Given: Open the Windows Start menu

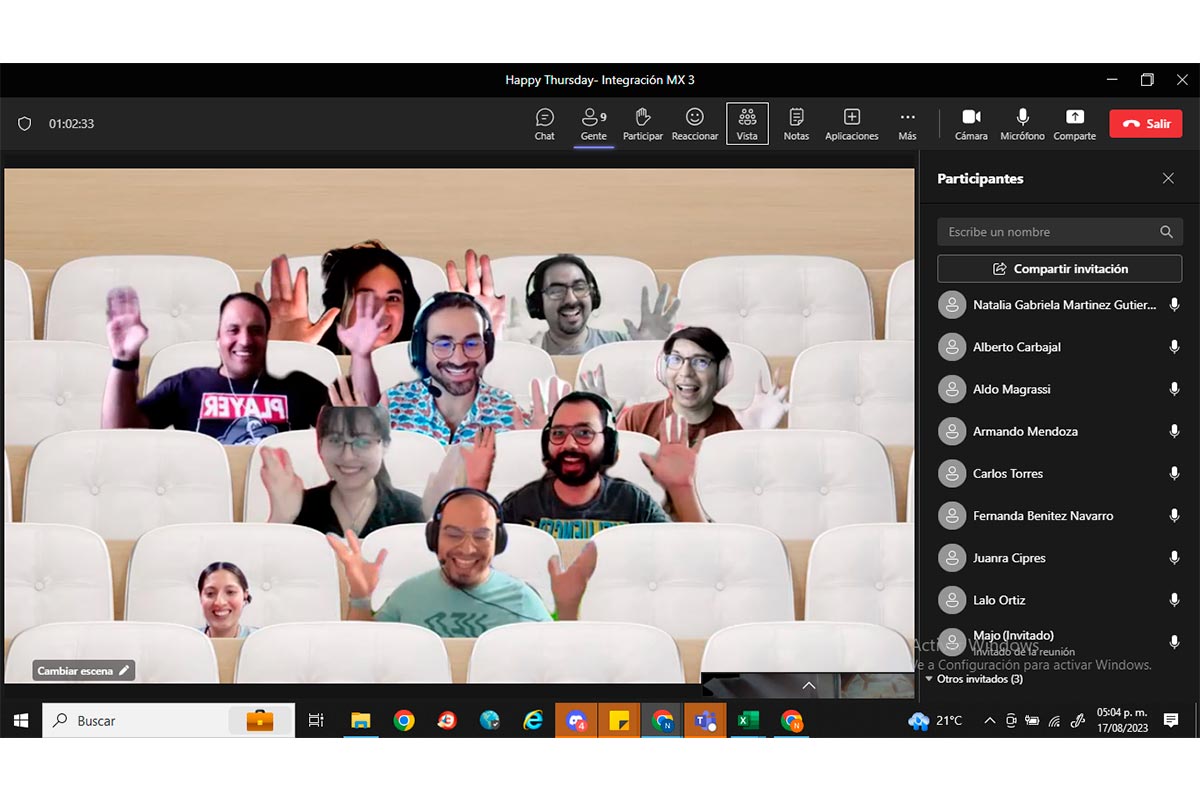Looking at the screenshot, I should click(21, 720).
